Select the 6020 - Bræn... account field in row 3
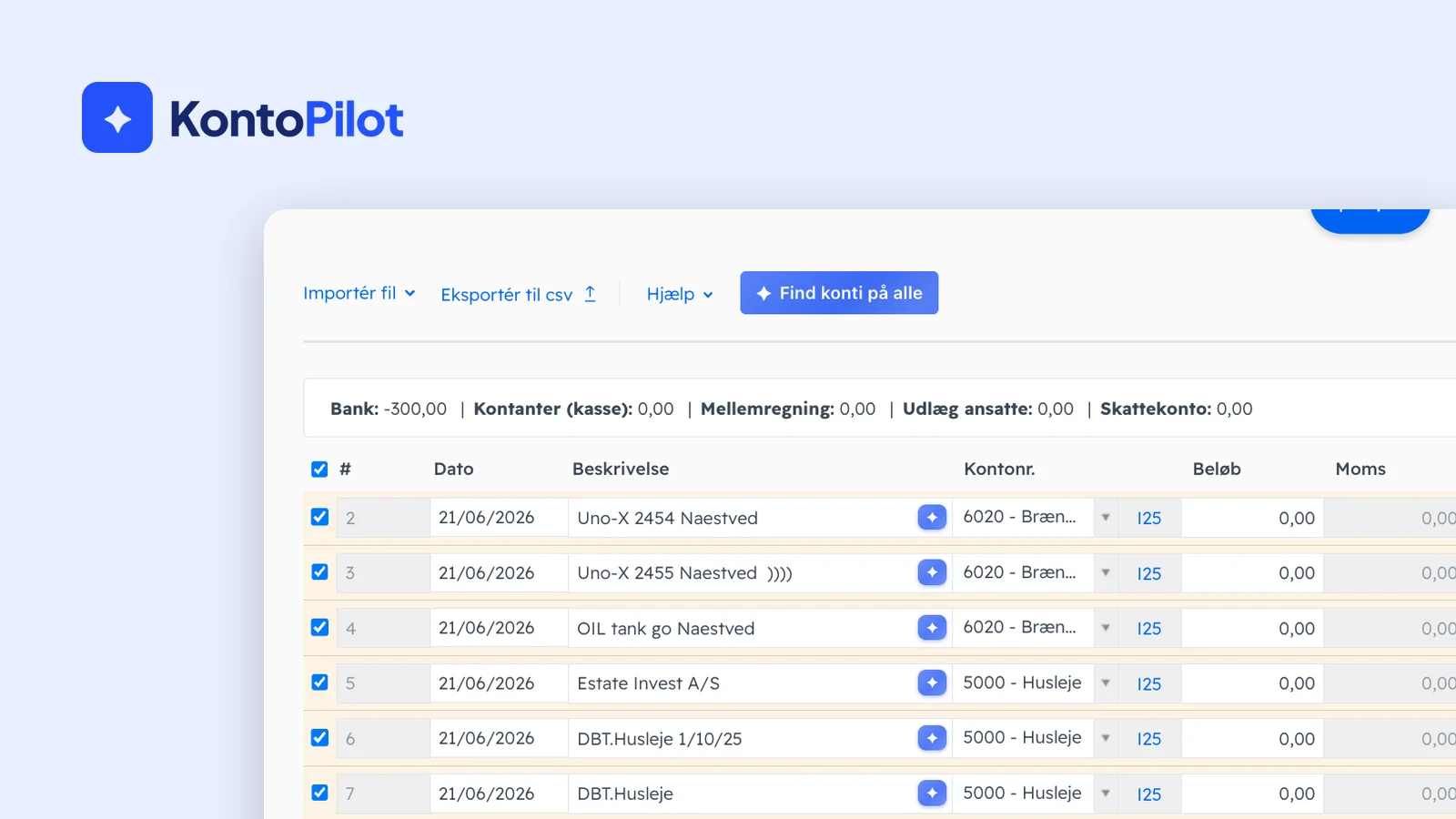 tap(1023, 572)
